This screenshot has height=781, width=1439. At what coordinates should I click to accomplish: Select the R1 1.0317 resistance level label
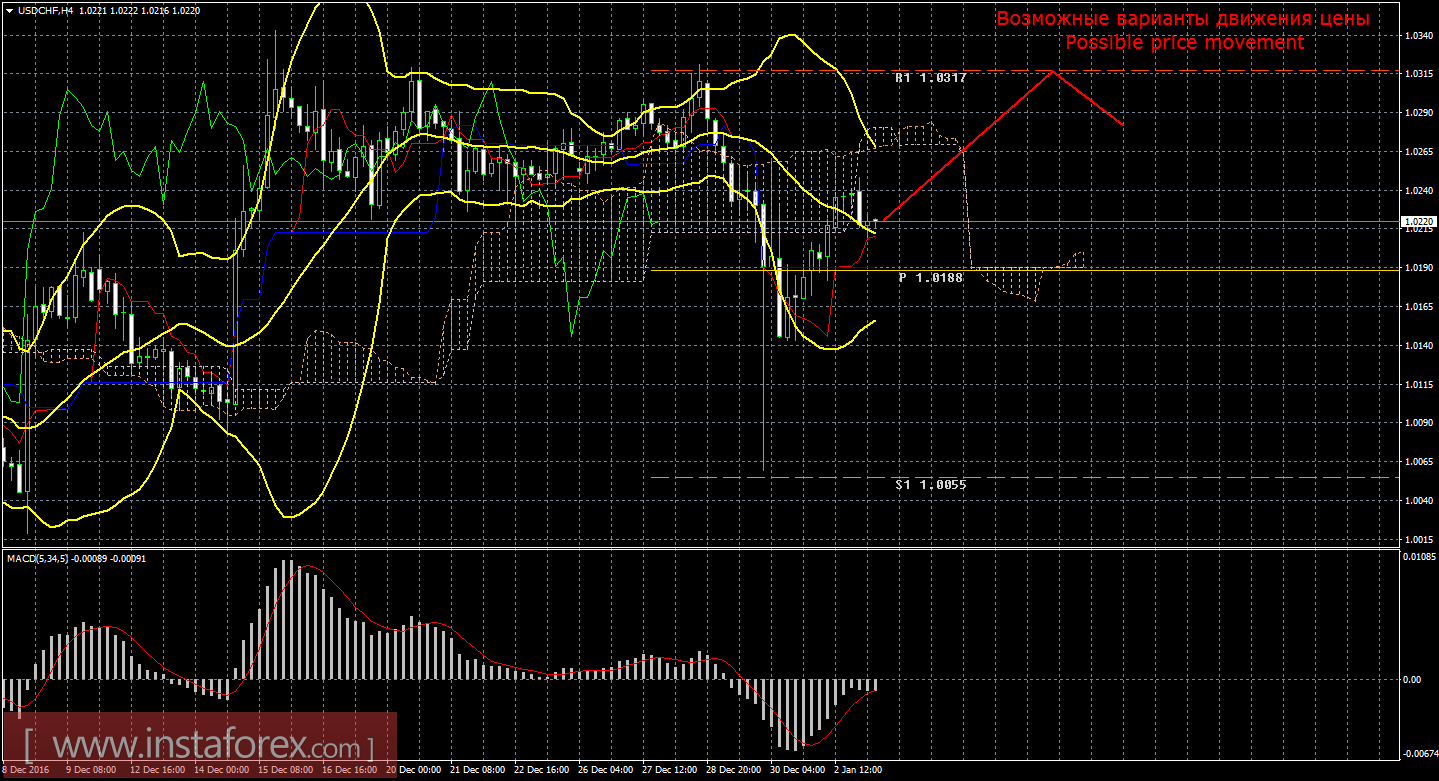[930, 77]
